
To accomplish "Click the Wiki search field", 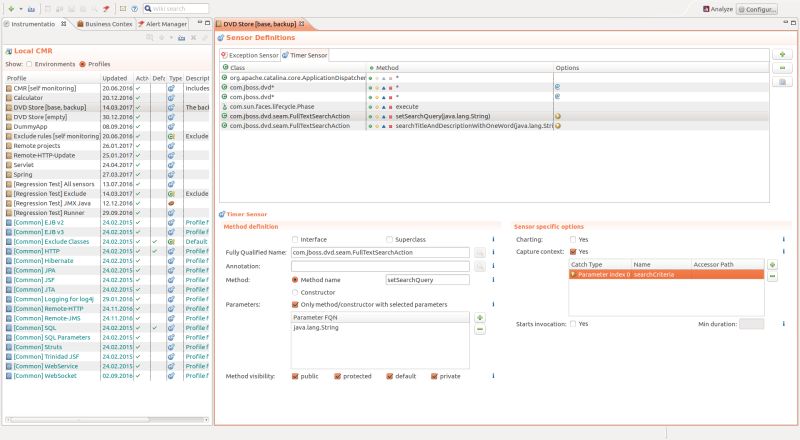I will click(176, 9).
